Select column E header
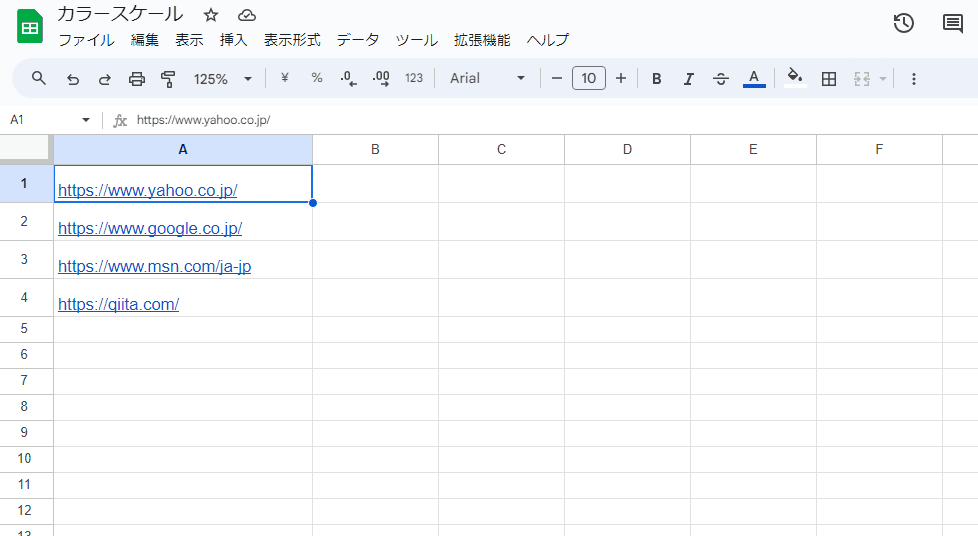Image resolution: width=978 pixels, height=536 pixels. (753, 150)
